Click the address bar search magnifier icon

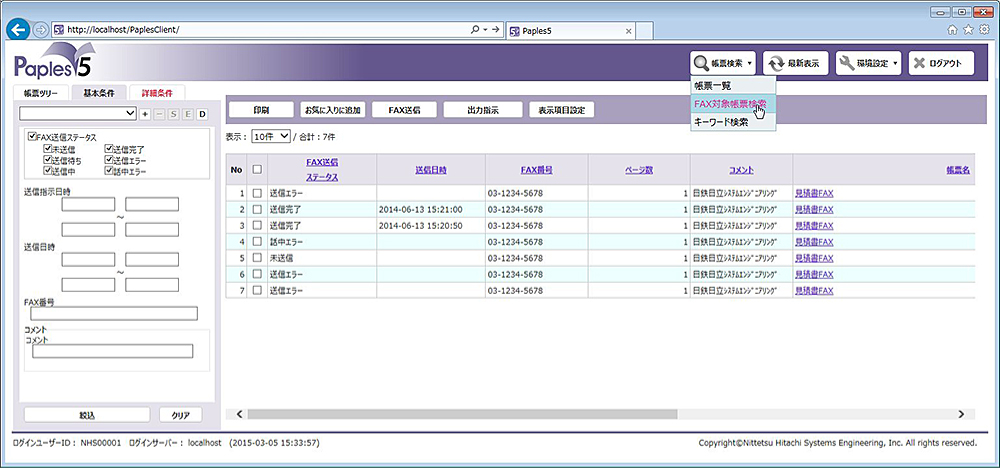pos(474,30)
